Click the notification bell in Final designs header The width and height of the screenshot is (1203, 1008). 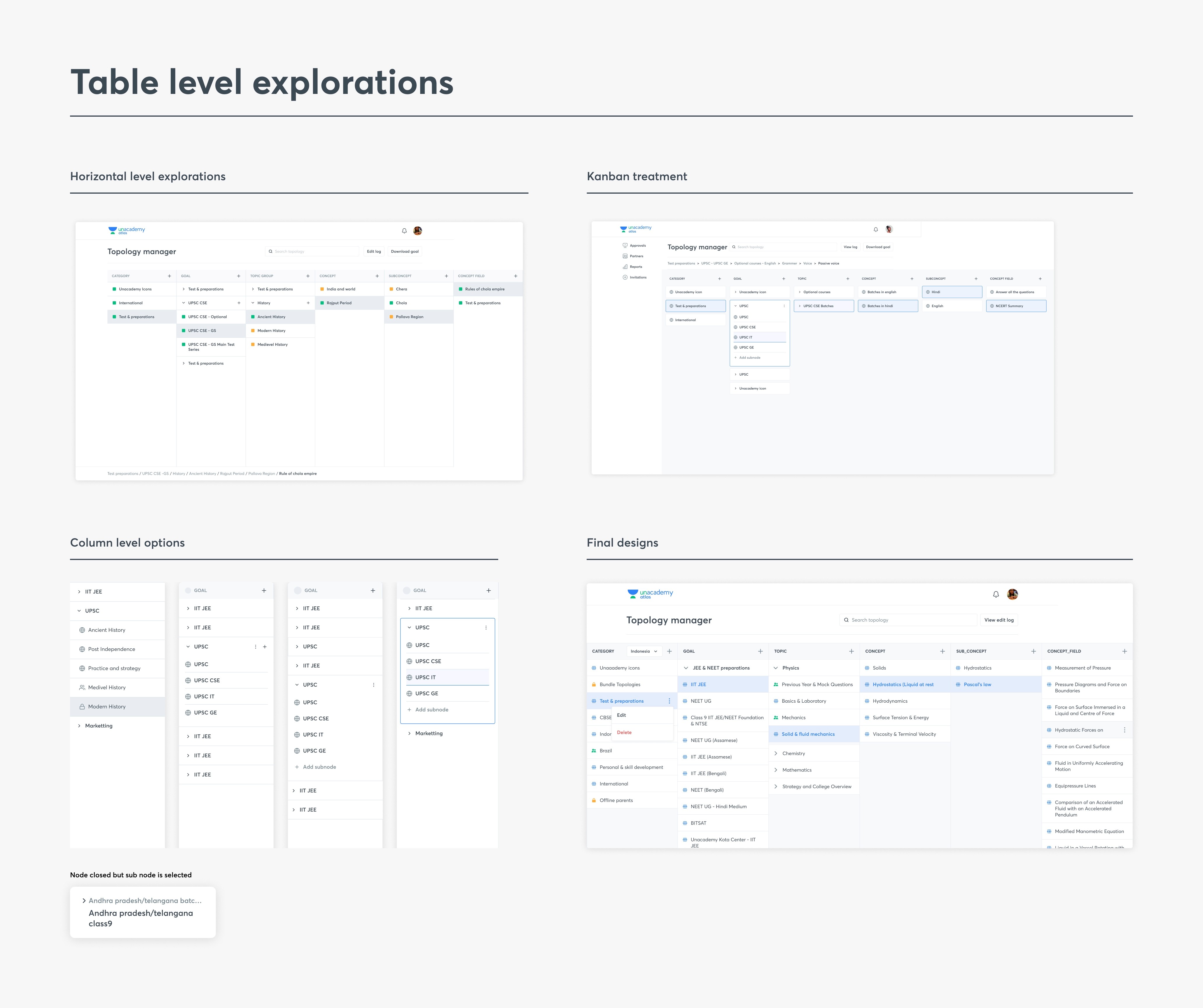[996, 594]
